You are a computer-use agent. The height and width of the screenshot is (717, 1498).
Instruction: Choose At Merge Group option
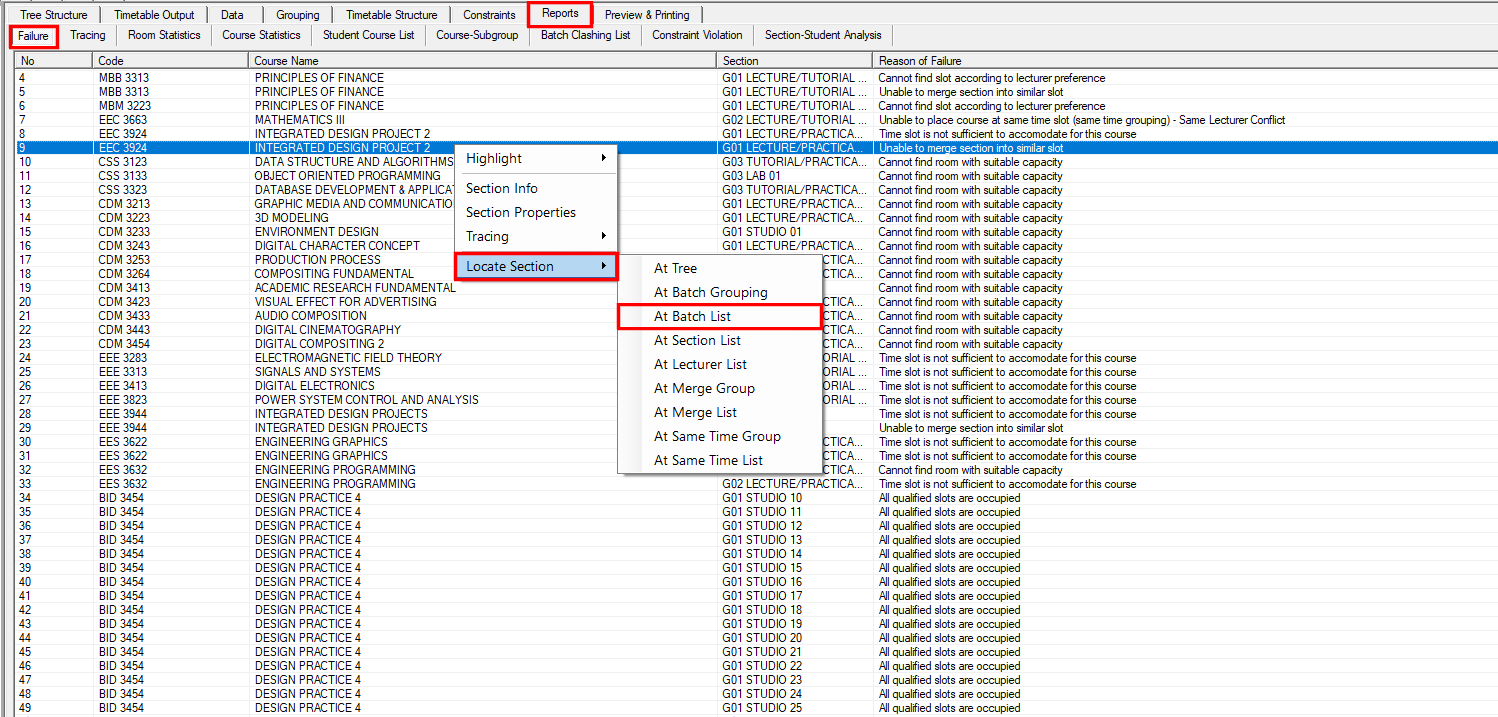[719, 388]
